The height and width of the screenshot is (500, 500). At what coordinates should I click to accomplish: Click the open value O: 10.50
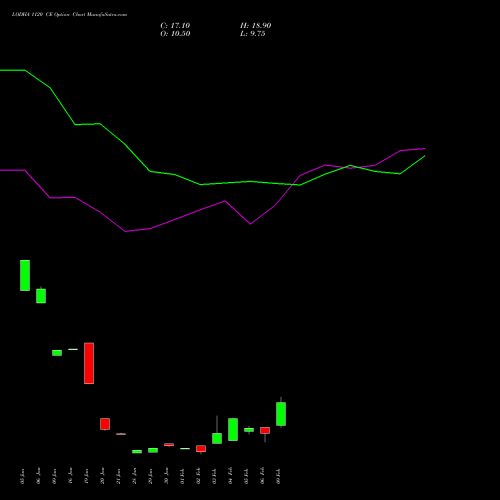tap(175, 34)
